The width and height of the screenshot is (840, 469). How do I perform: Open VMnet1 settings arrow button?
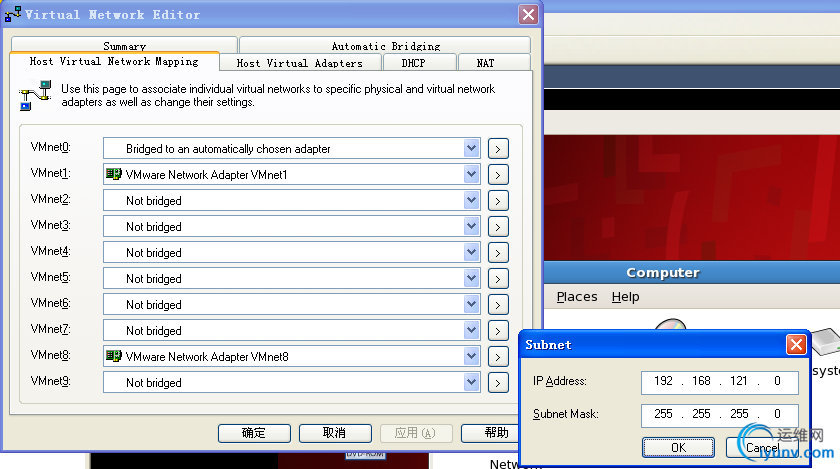[498, 175]
